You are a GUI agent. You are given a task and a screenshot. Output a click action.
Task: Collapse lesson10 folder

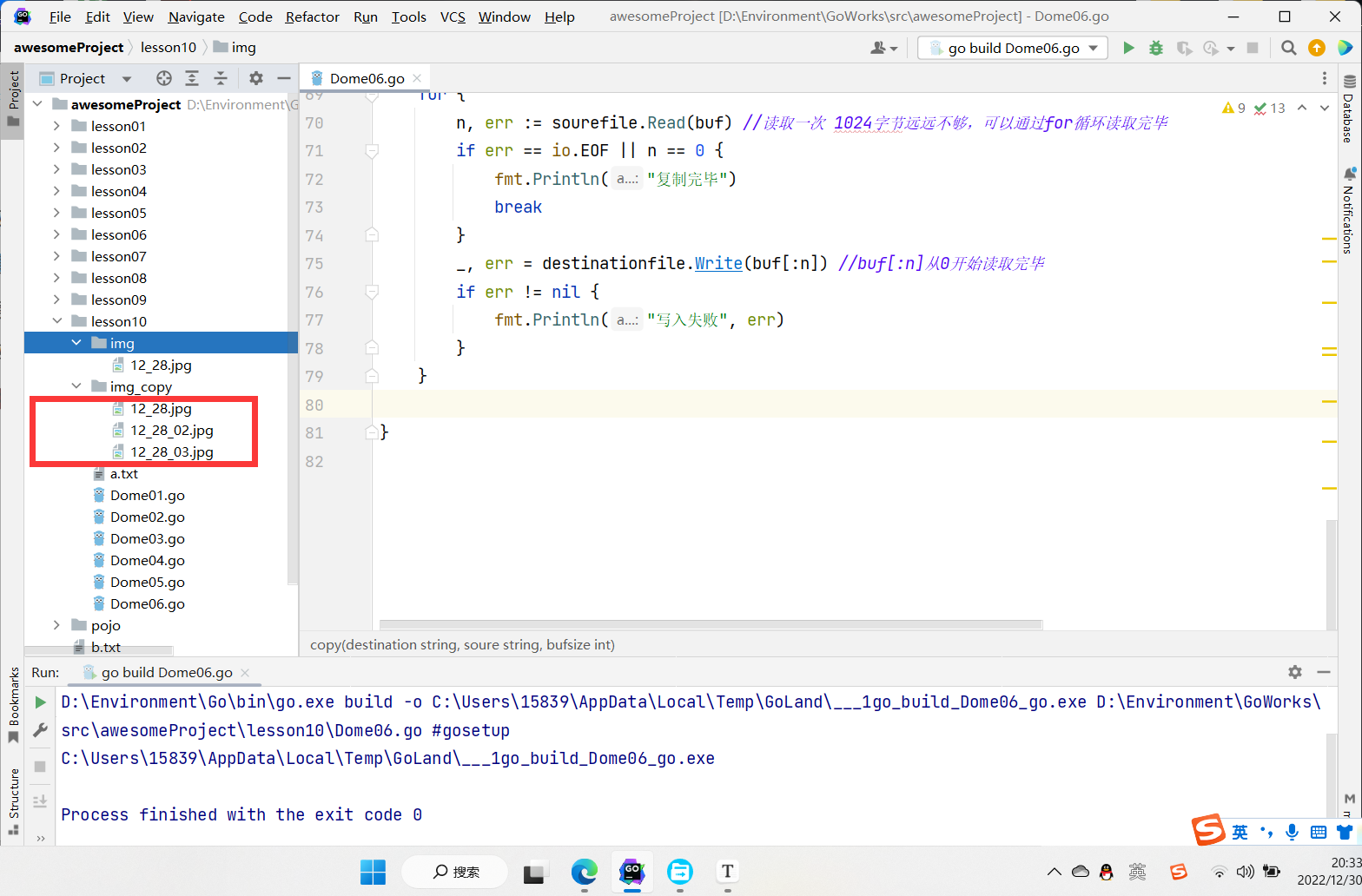click(56, 321)
